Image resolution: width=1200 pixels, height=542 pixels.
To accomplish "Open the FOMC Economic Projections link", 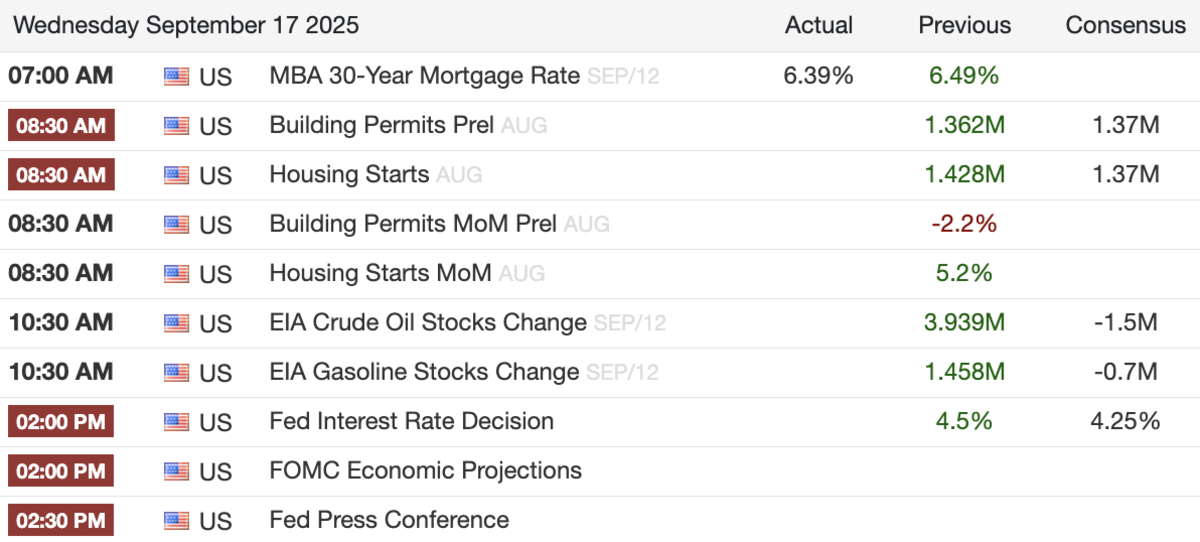I will pos(425,470).
